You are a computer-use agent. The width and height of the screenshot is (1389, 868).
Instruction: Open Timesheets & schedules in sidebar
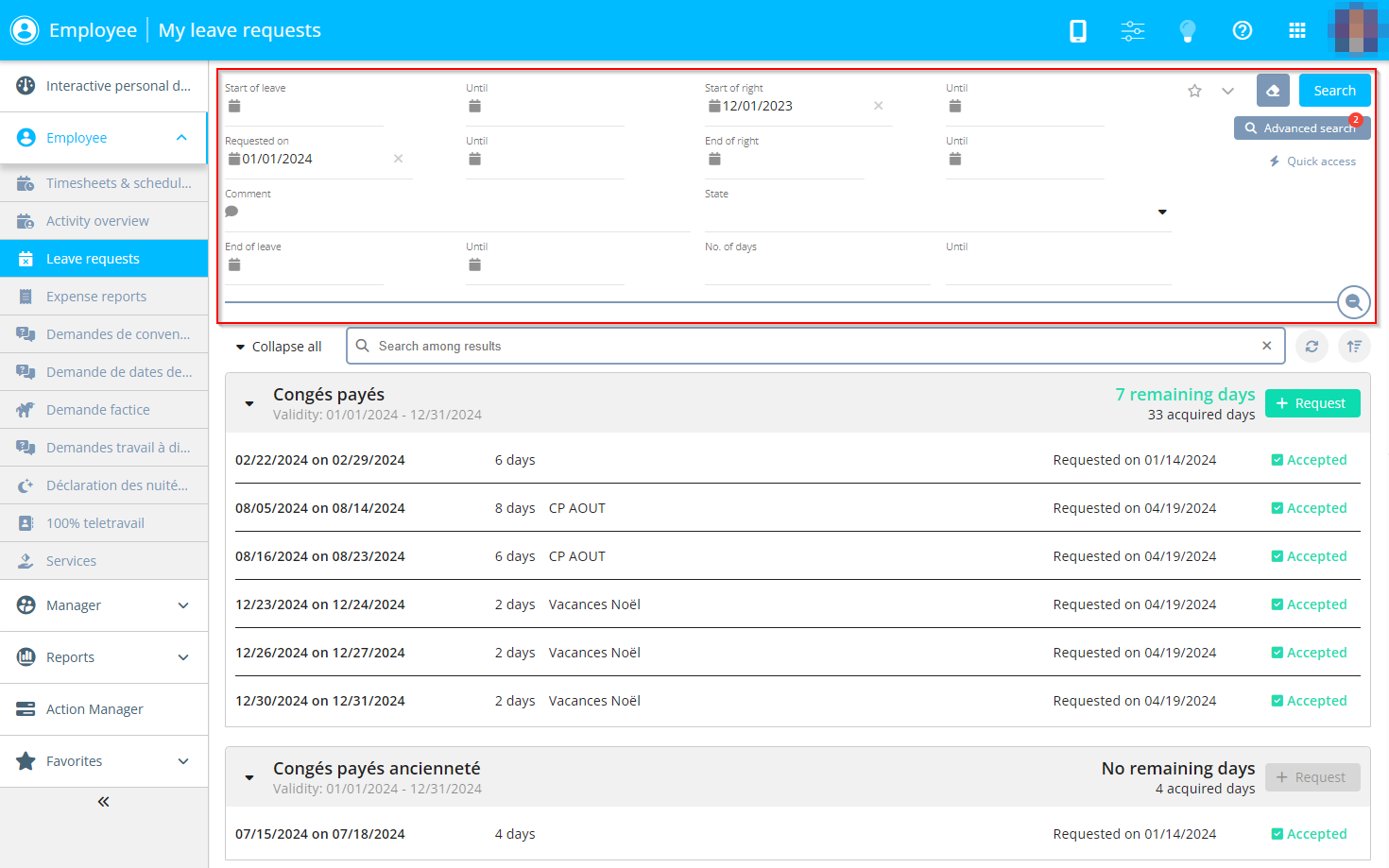click(x=118, y=183)
